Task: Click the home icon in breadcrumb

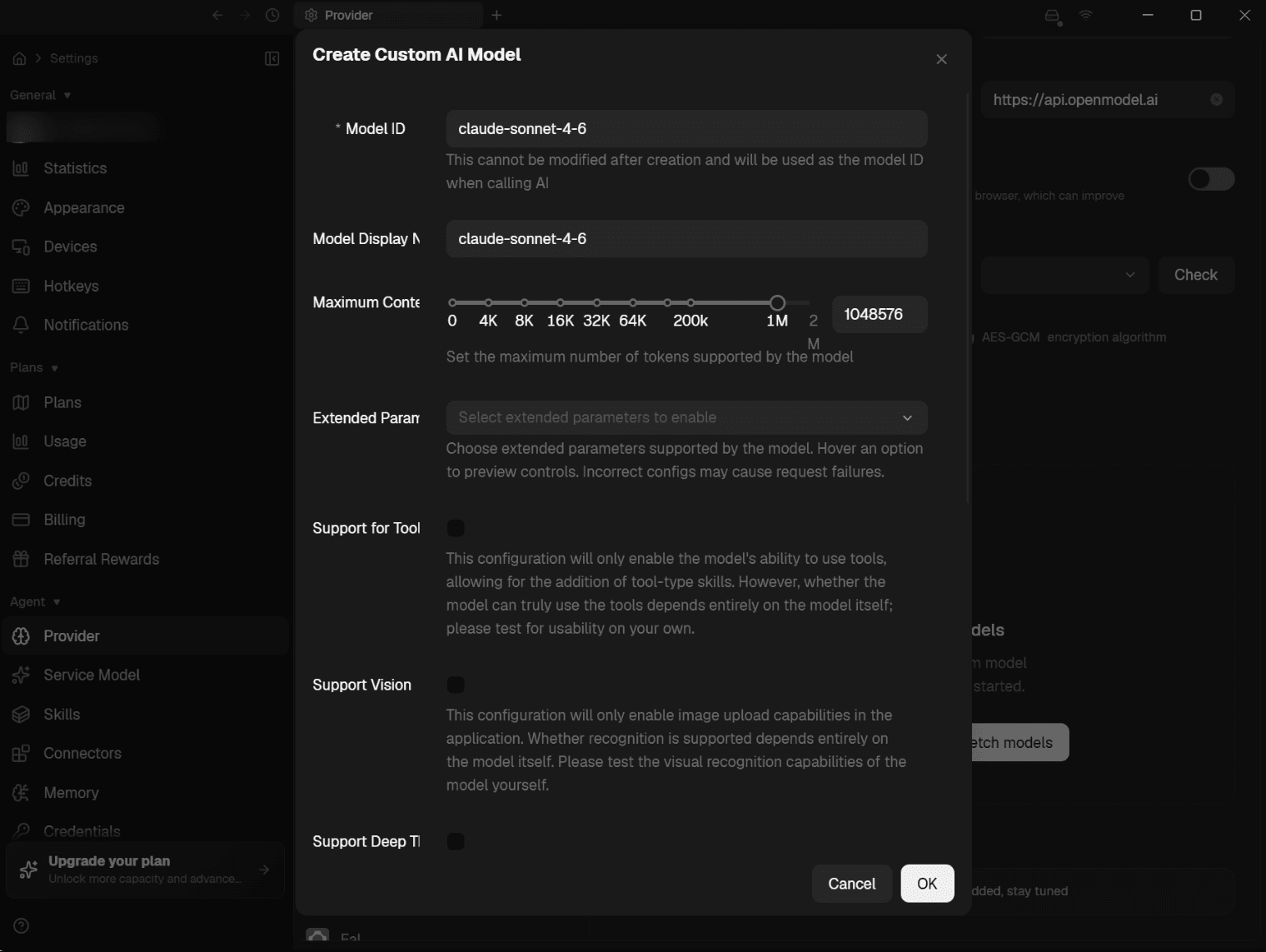Action: (x=20, y=58)
